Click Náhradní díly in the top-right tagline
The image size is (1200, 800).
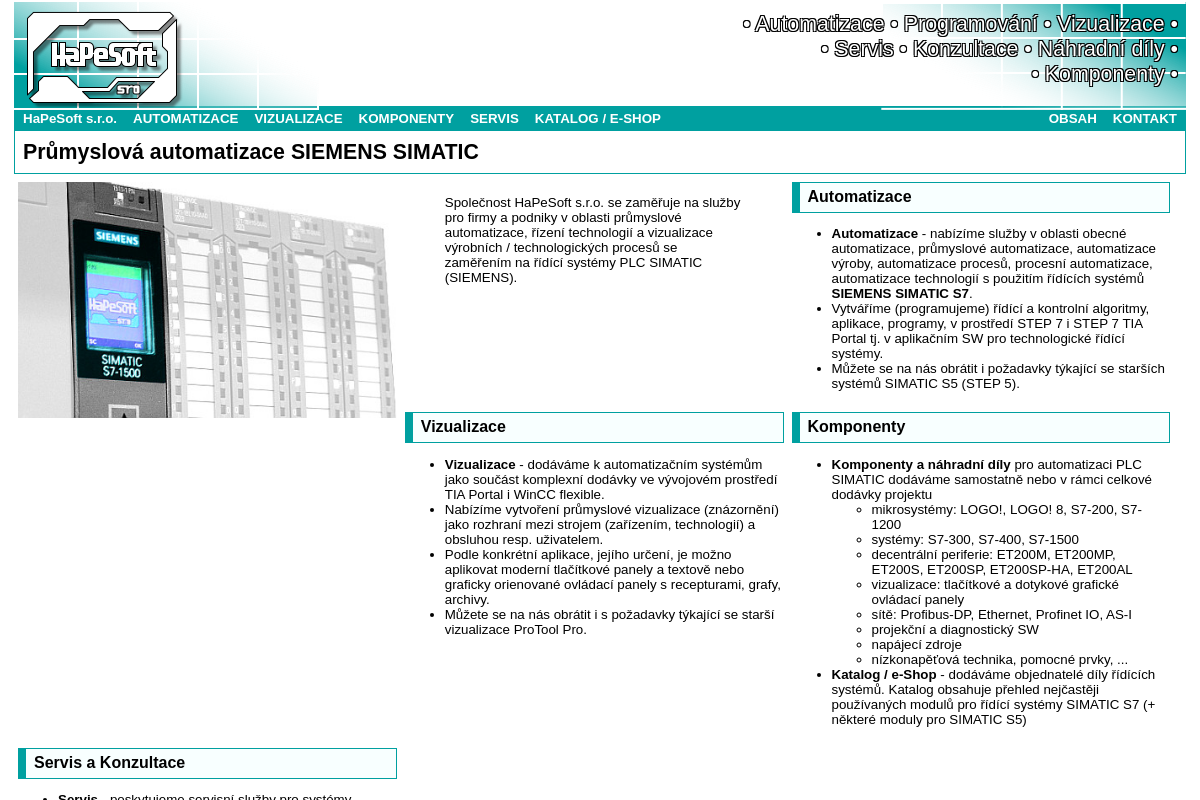(x=1100, y=49)
